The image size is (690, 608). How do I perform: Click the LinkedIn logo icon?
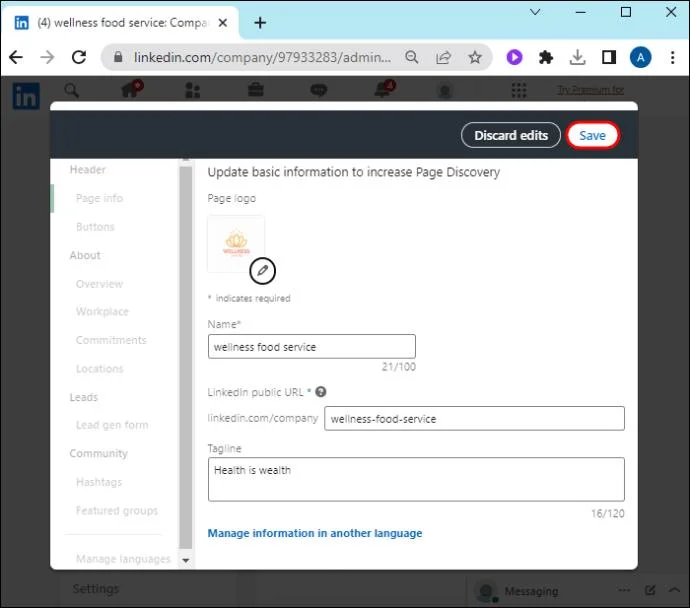point(26,95)
